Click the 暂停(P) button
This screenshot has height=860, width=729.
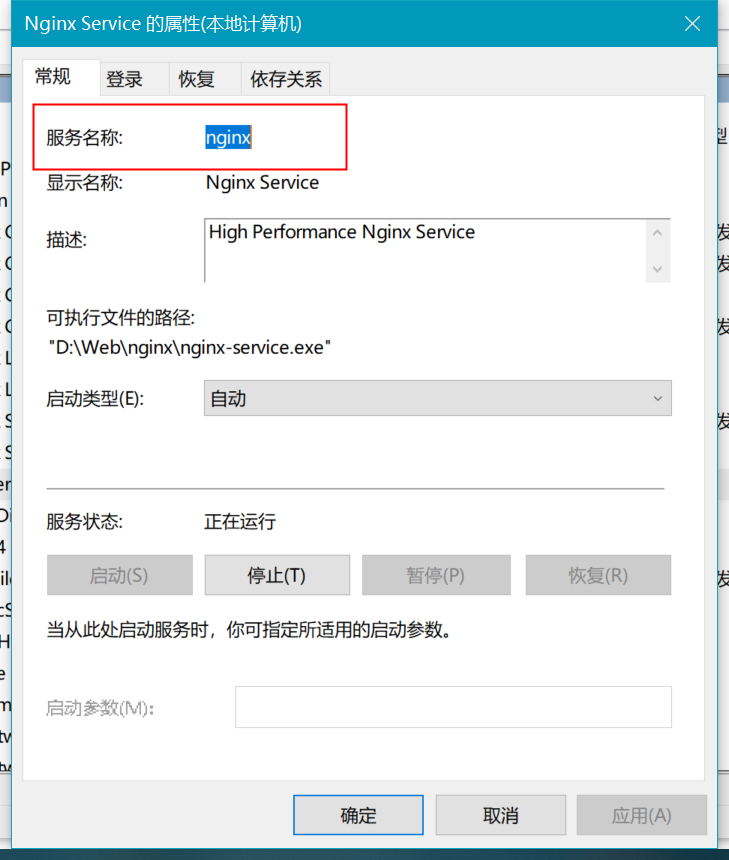click(436, 575)
